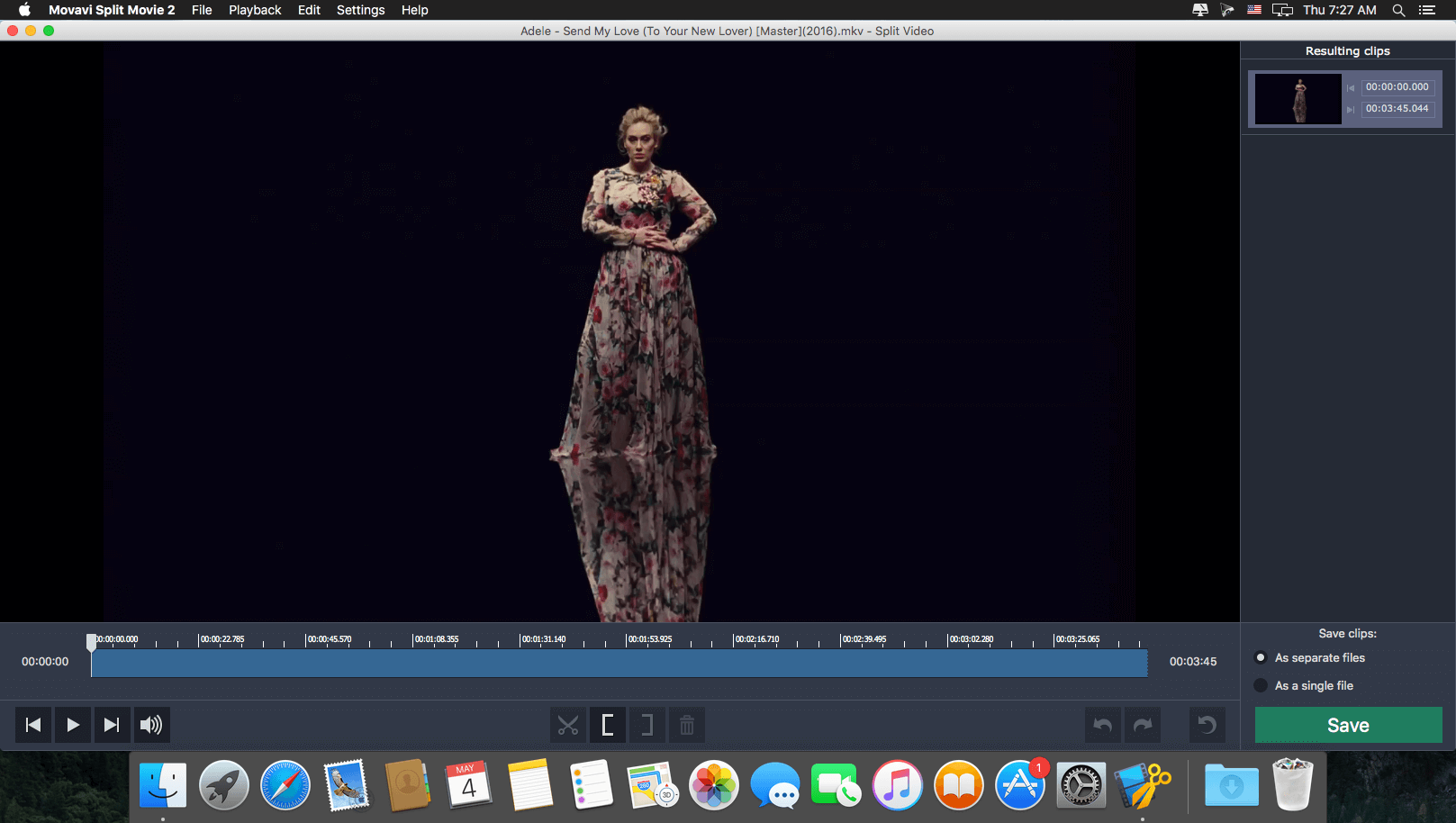Open iBooks from the Dock

click(x=959, y=785)
